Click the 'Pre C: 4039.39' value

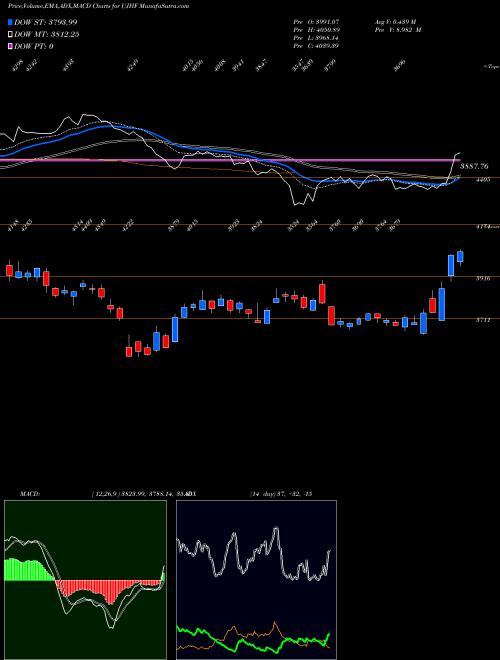click(x=316, y=46)
